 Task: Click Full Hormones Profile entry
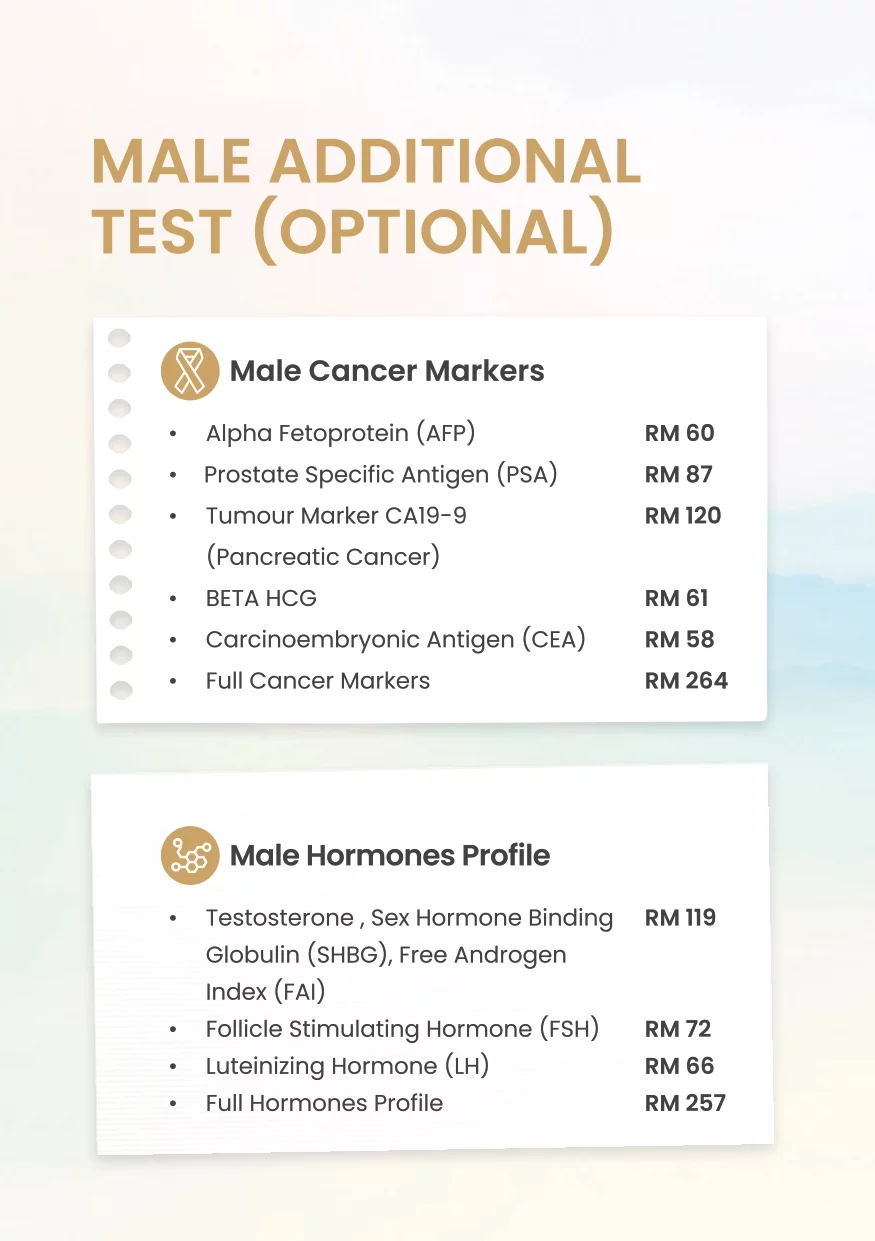tap(324, 1103)
